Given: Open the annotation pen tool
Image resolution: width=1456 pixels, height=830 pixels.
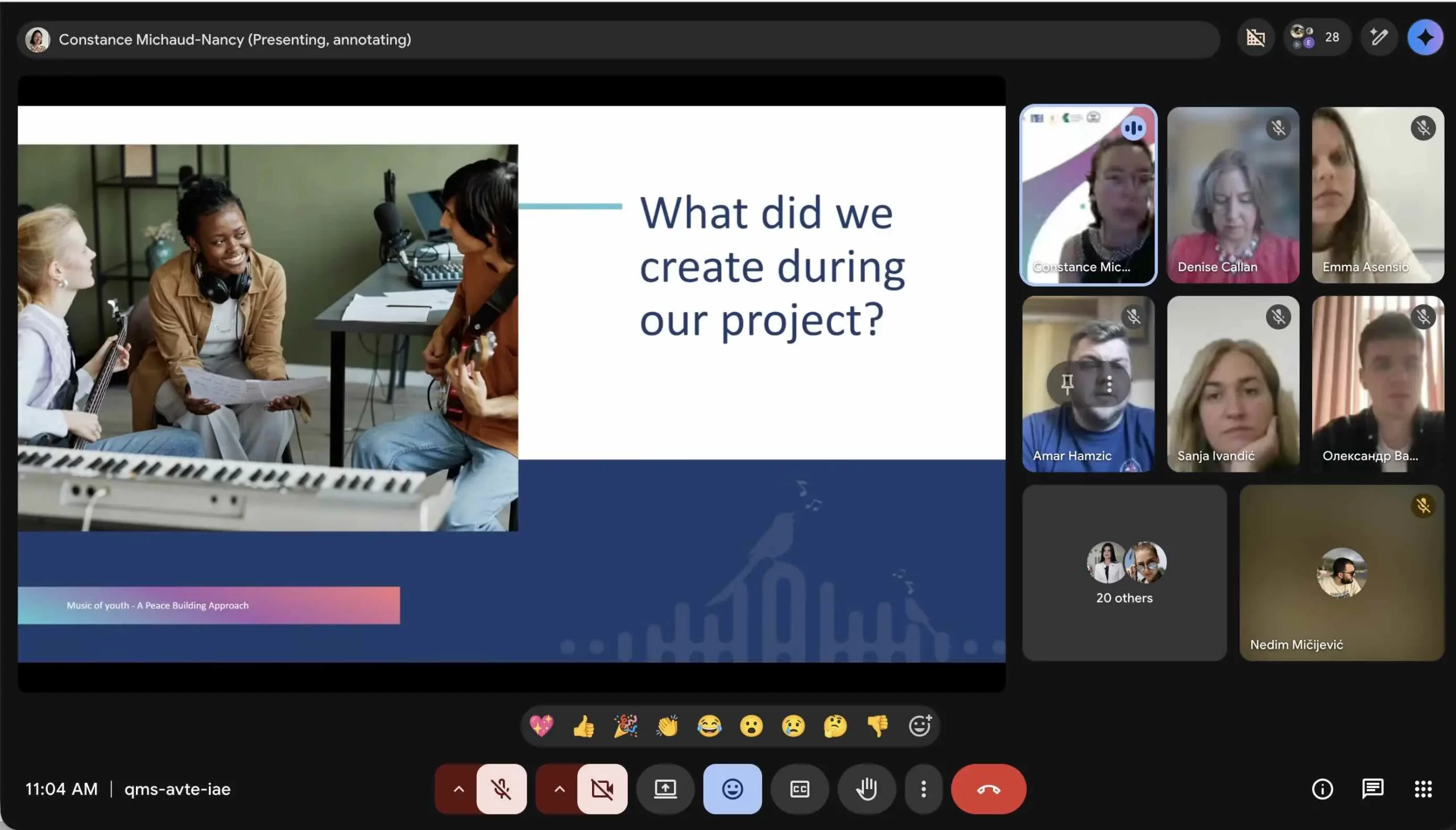Looking at the screenshot, I should [x=1379, y=38].
